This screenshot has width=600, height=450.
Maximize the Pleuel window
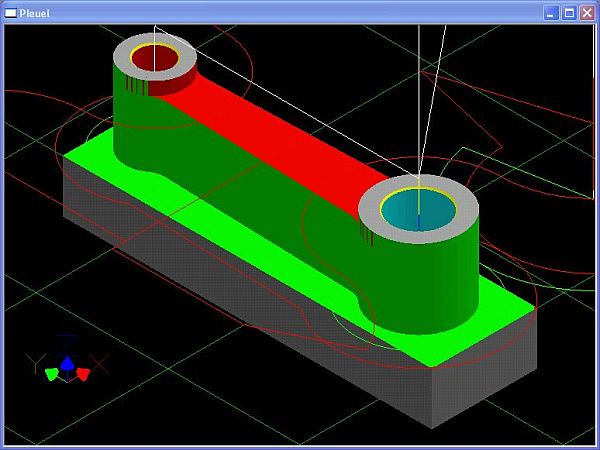pos(569,12)
